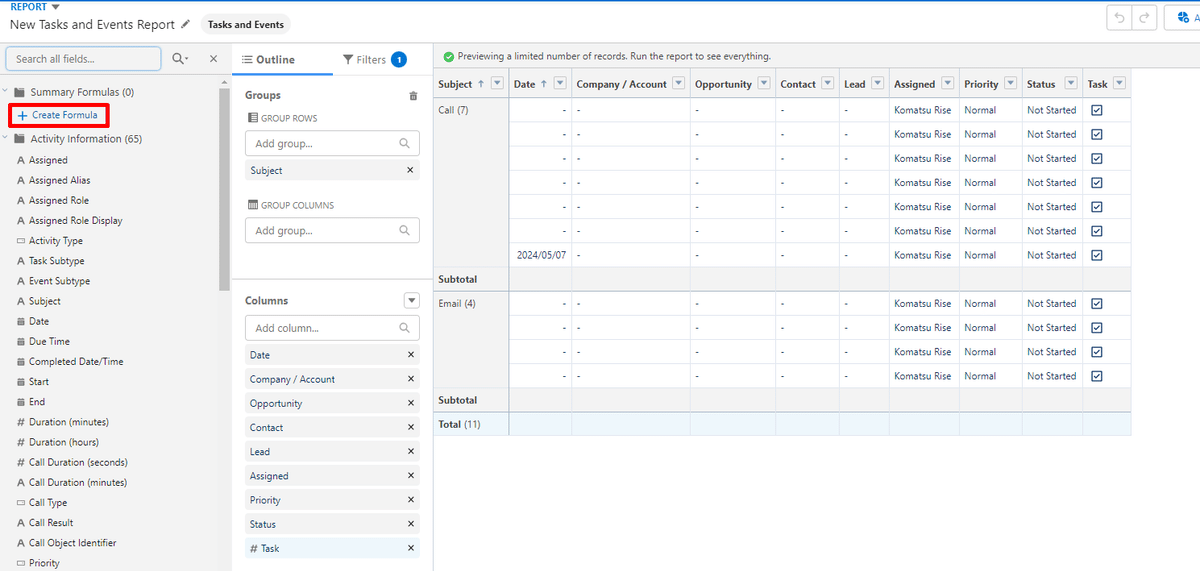Click the redo arrow button
The image size is (1200, 571).
click(1145, 18)
